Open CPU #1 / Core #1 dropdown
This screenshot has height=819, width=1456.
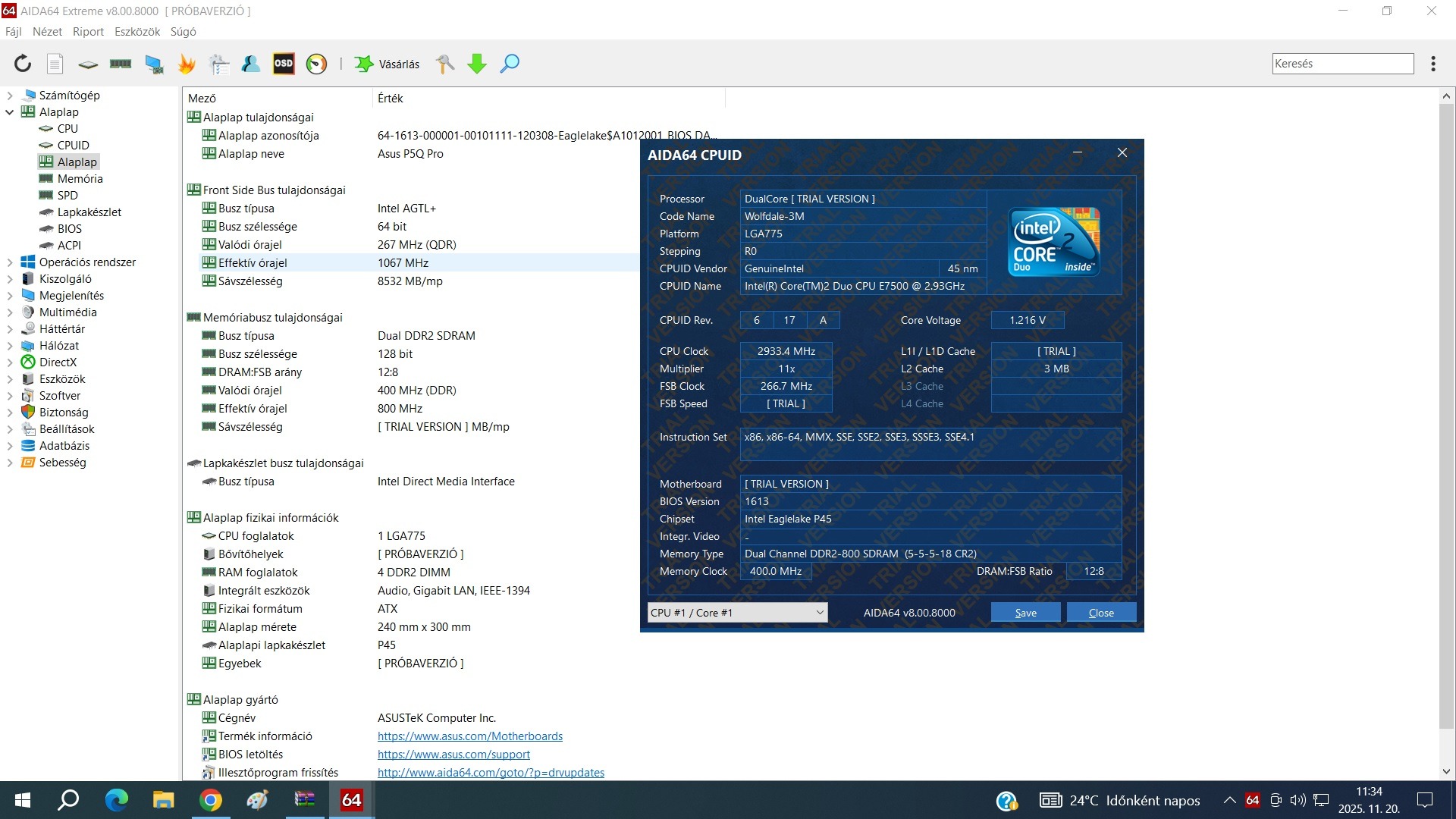coord(736,613)
